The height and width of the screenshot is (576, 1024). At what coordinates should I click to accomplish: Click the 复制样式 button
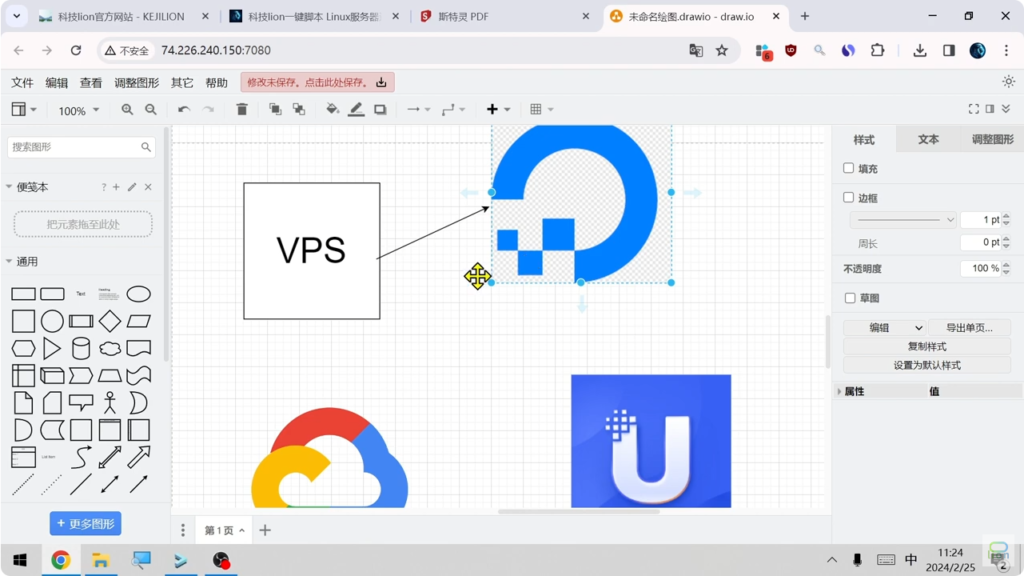click(x=926, y=347)
